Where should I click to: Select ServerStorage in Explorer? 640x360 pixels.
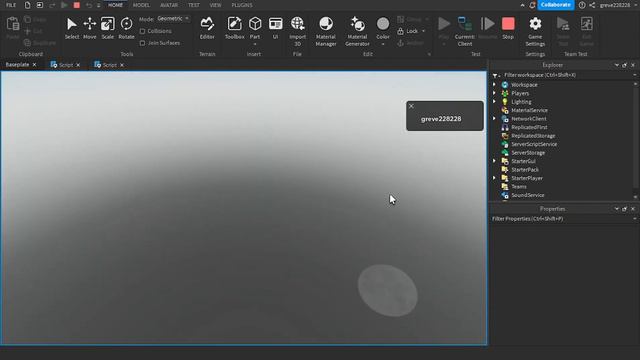click(x=528, y=153)
